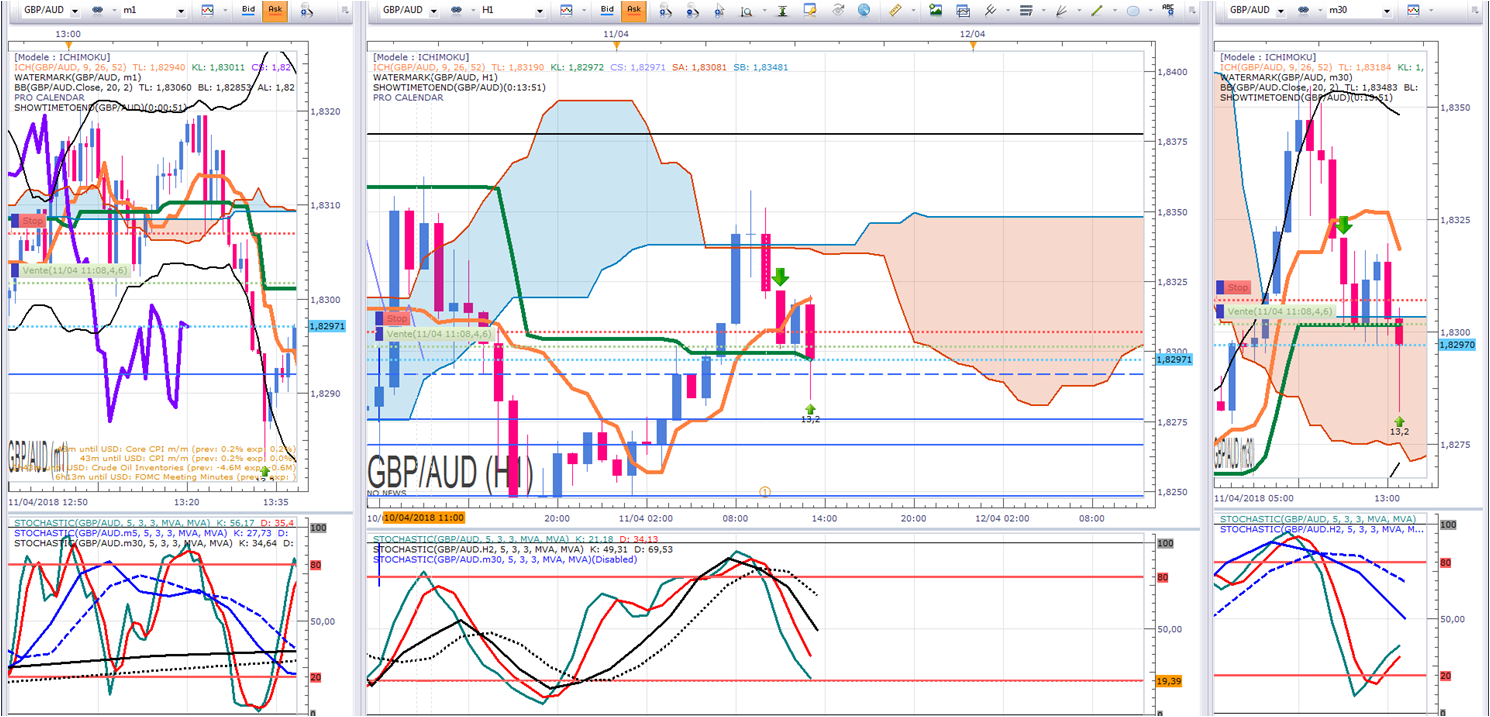Screen dimensions: 1490x717
Task: Open H1 timeframe dropdown
Action: click(x=539, y=11)
